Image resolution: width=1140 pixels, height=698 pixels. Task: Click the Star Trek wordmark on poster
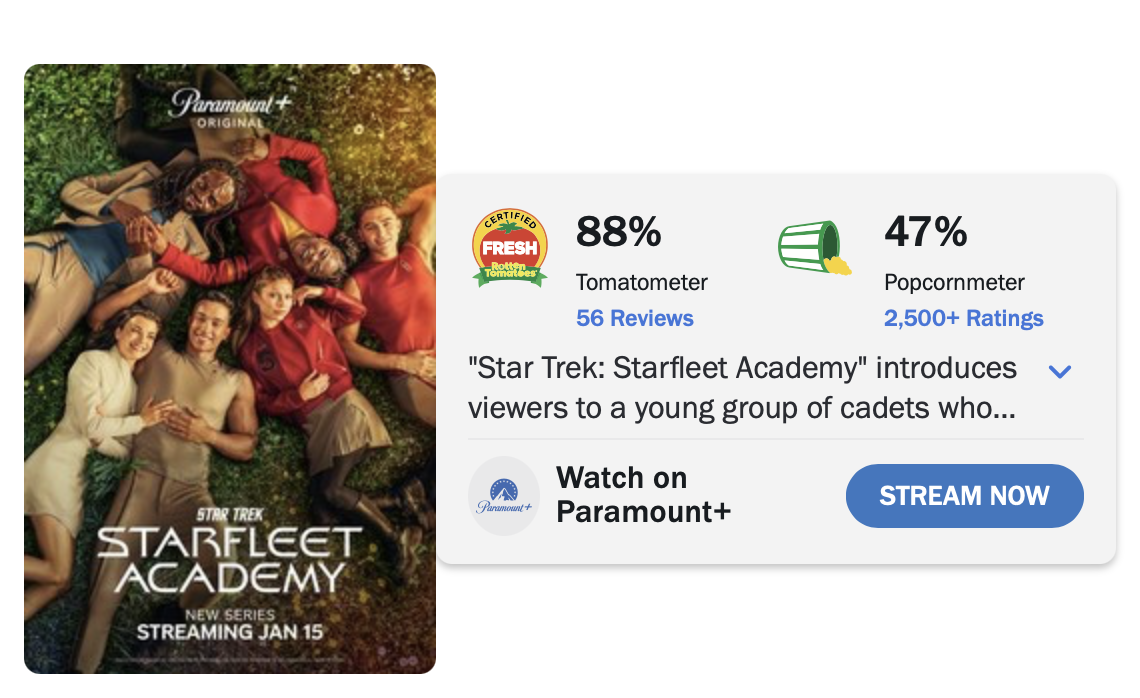click(230, 515)
